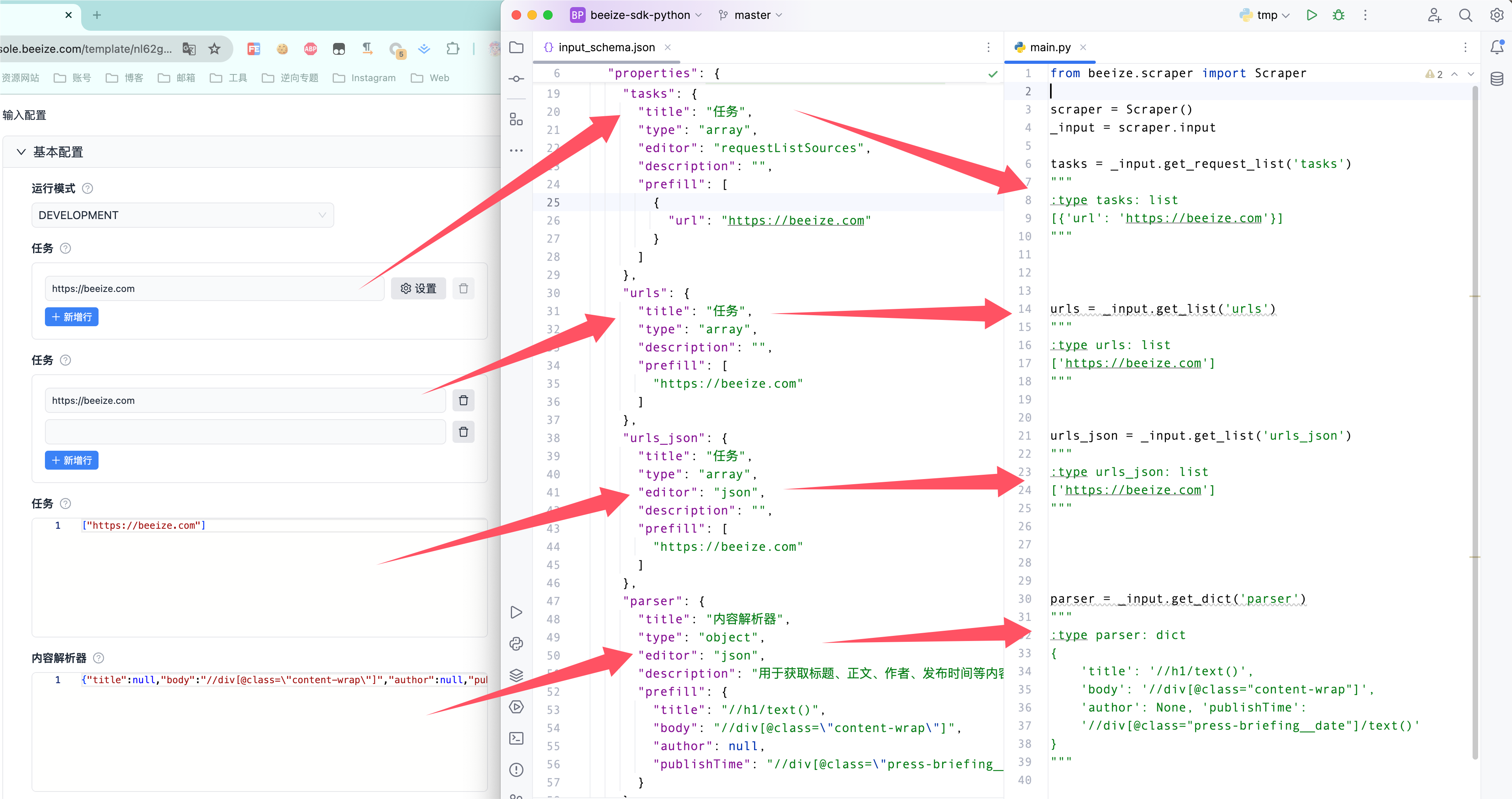Open the Database tool window icon
1512x799 pixels.
click(x=1496, y=79)
